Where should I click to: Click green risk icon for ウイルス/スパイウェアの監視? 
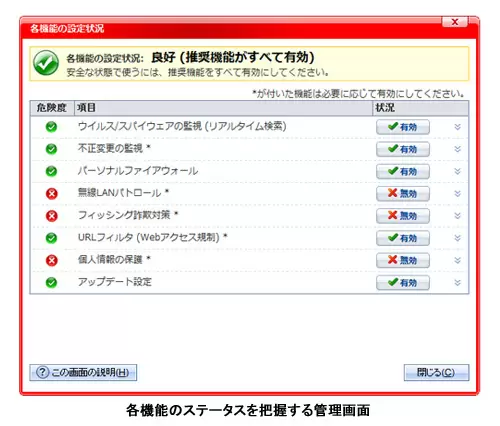pos(51,127)
